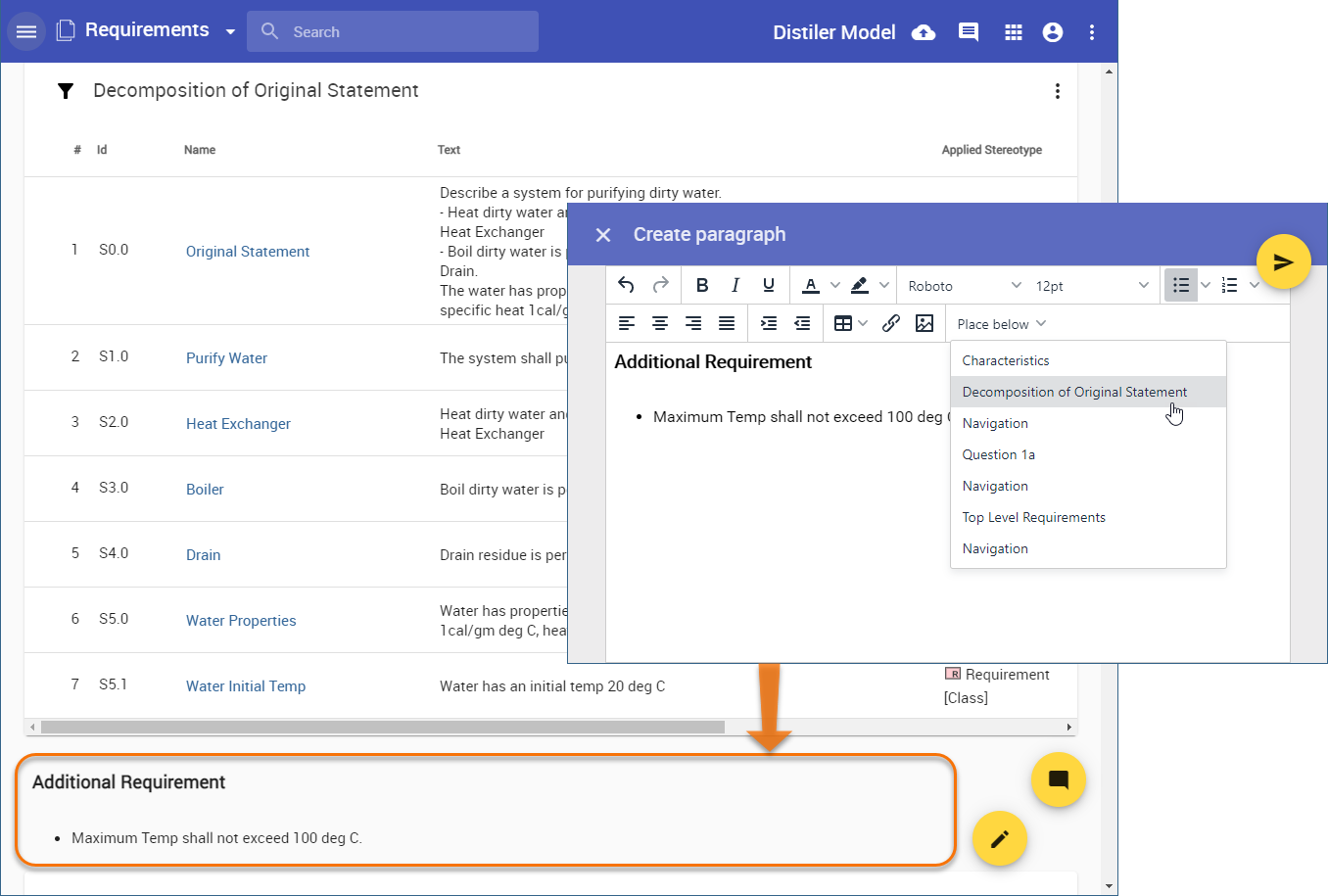Toggle the bulleted list button
This screenshot has height=896, width=1328.
point(1181,285)
